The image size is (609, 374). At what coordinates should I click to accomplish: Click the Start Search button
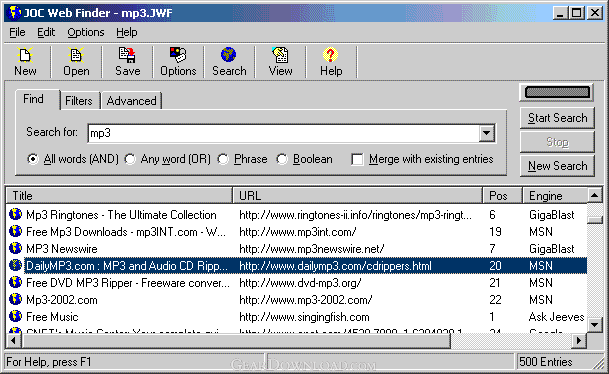[x=557, y=118]
